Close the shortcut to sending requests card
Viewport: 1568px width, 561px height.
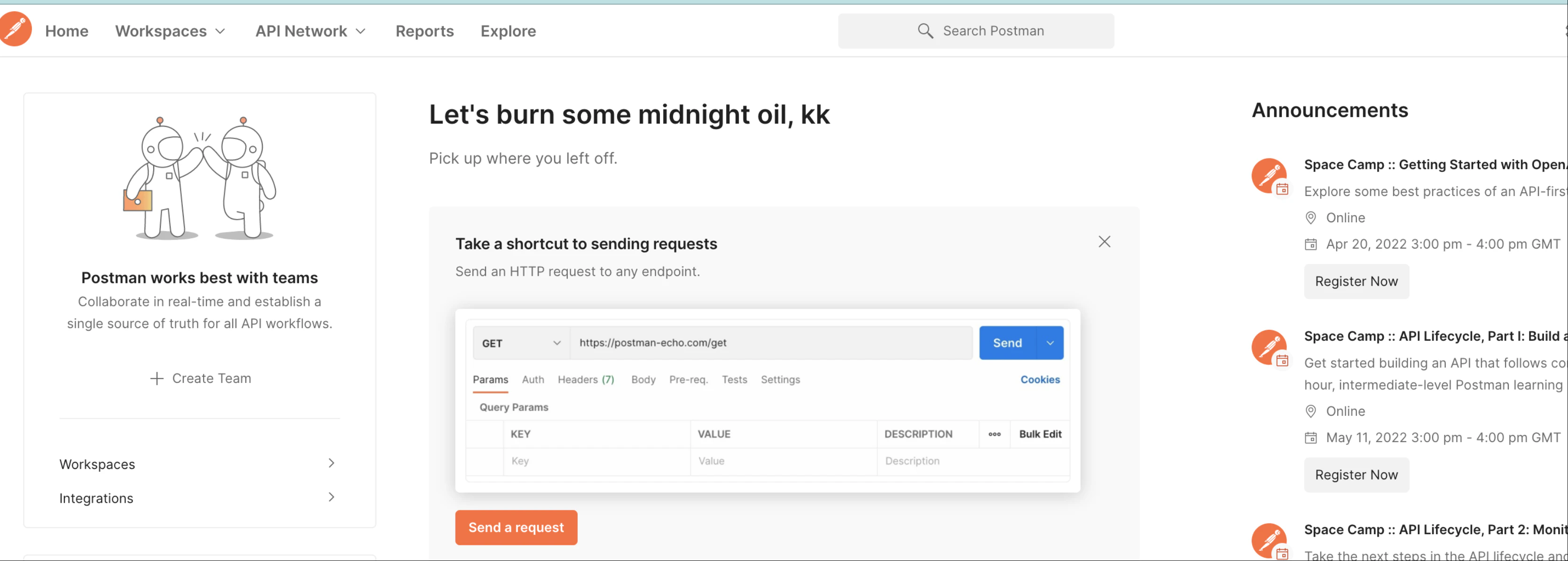[x=1104, y=242]
